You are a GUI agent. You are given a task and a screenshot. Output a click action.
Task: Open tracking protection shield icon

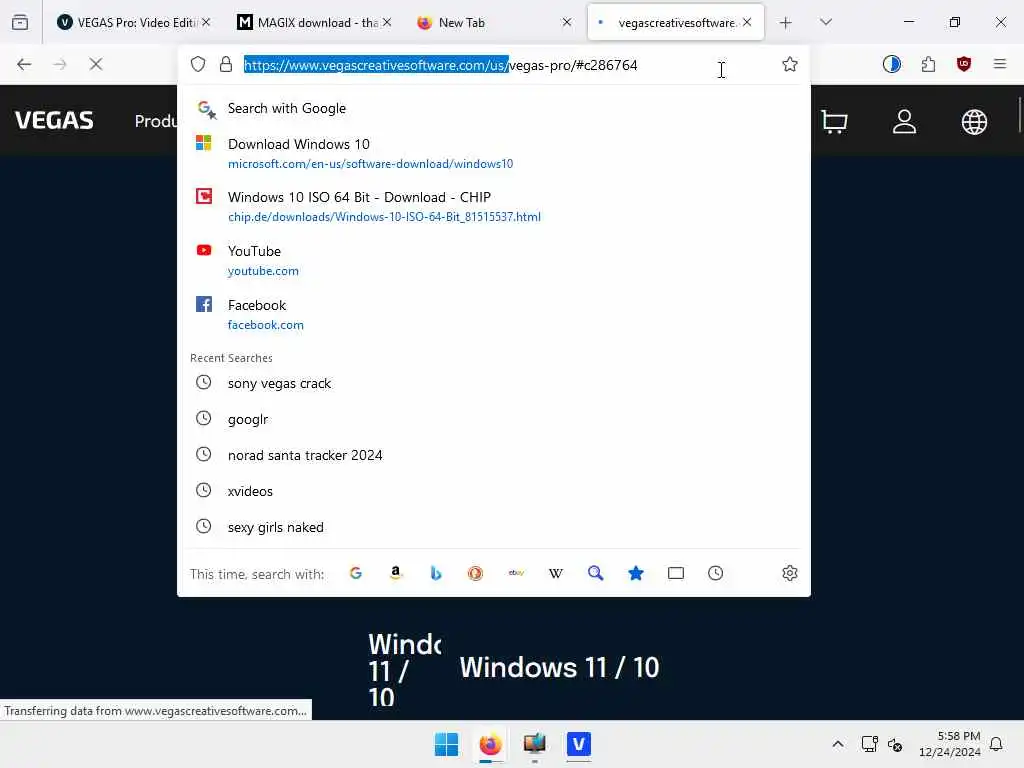click(198, 64)
